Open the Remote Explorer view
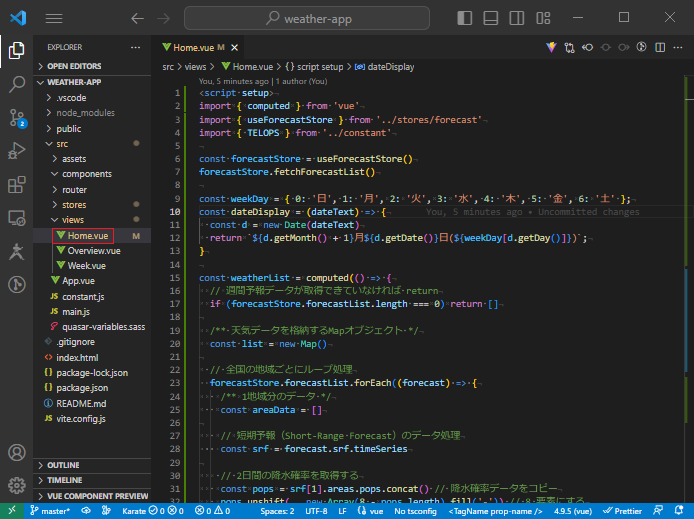This screenshot has width=694, height=519. pyautogui.click(x=16, y=218)
